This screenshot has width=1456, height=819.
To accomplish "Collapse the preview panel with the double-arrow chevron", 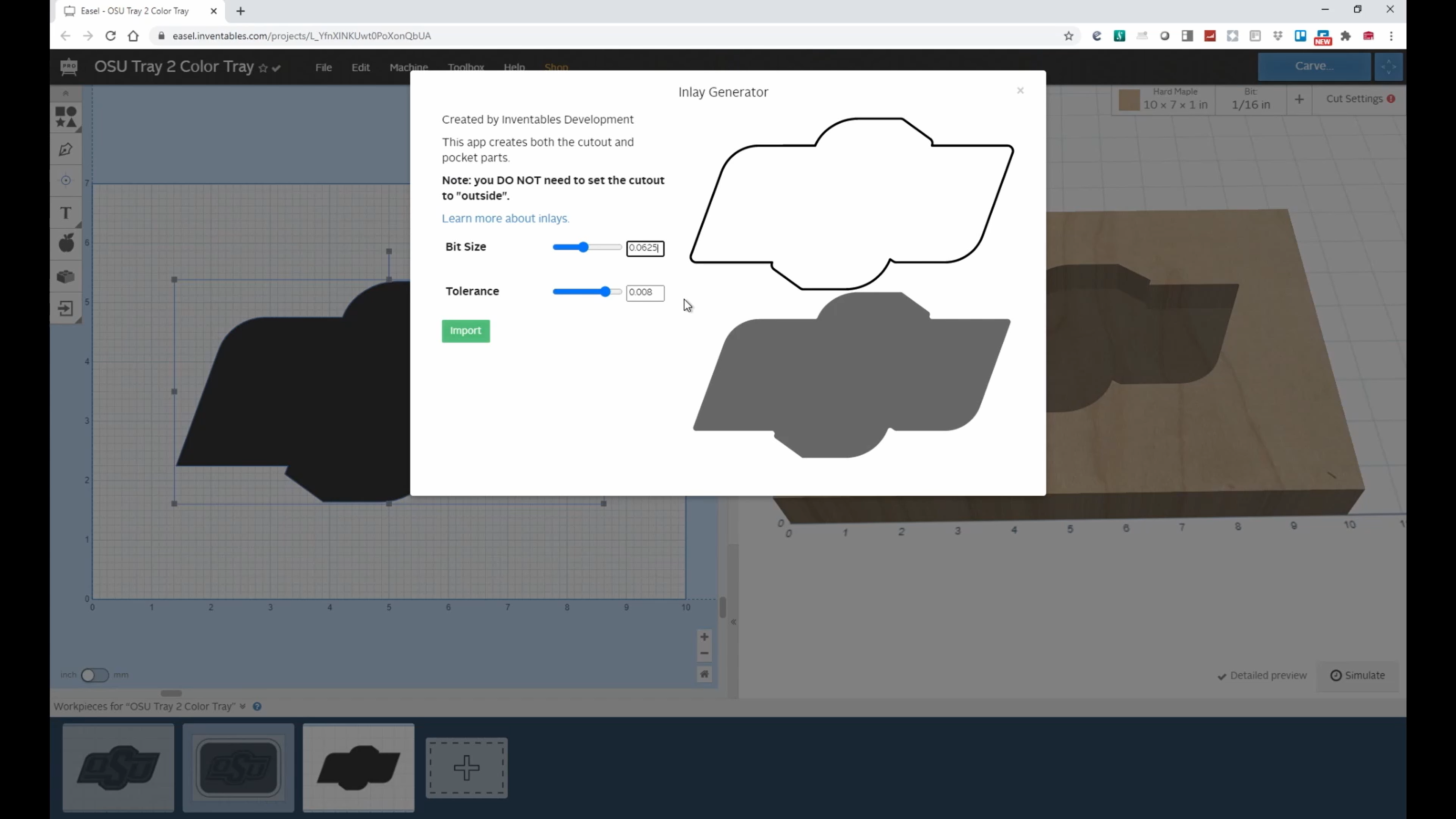I will [x=733, y=622].
